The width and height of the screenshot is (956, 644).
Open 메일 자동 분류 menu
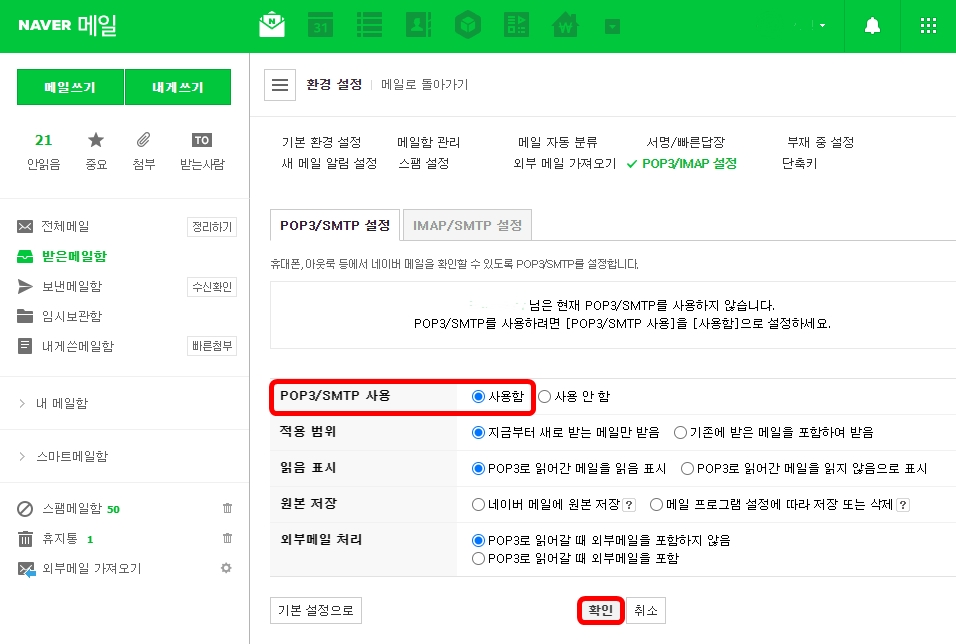tap(557, 142)
